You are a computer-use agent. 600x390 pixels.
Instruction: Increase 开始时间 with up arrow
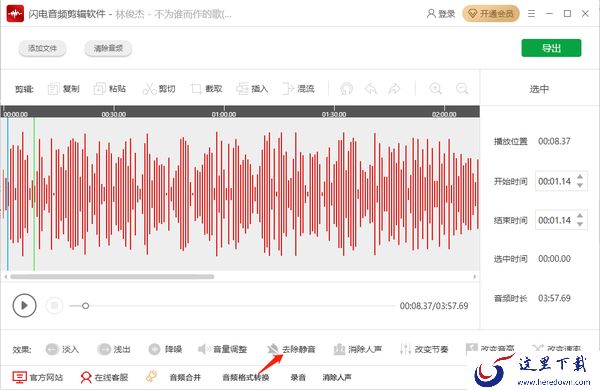pos(580,176)
